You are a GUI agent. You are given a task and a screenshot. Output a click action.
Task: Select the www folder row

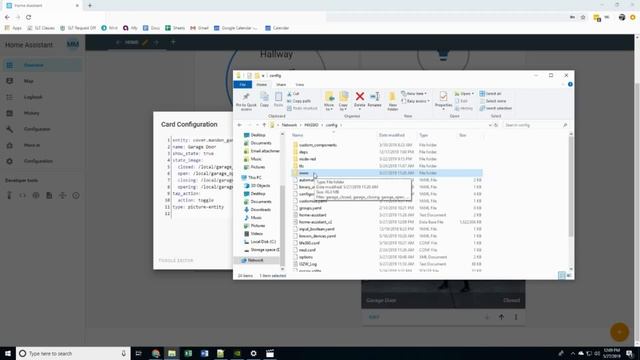(387, 173)
